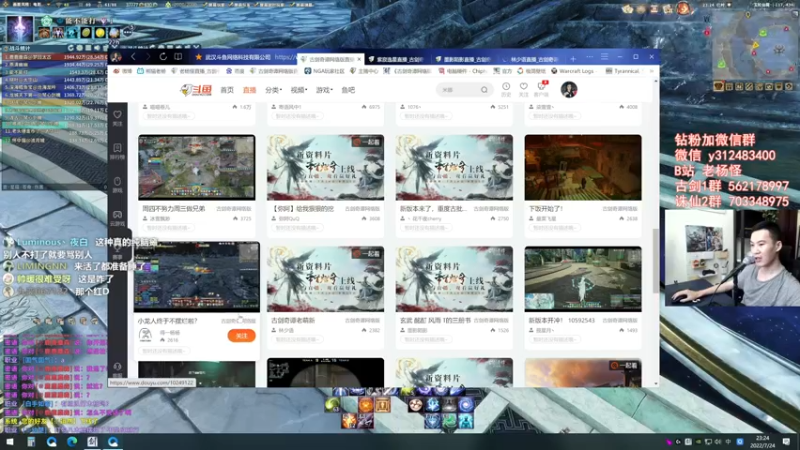Open 主播中心 bookmark
The height and width of the screenshot is (450, 800).
364,71
